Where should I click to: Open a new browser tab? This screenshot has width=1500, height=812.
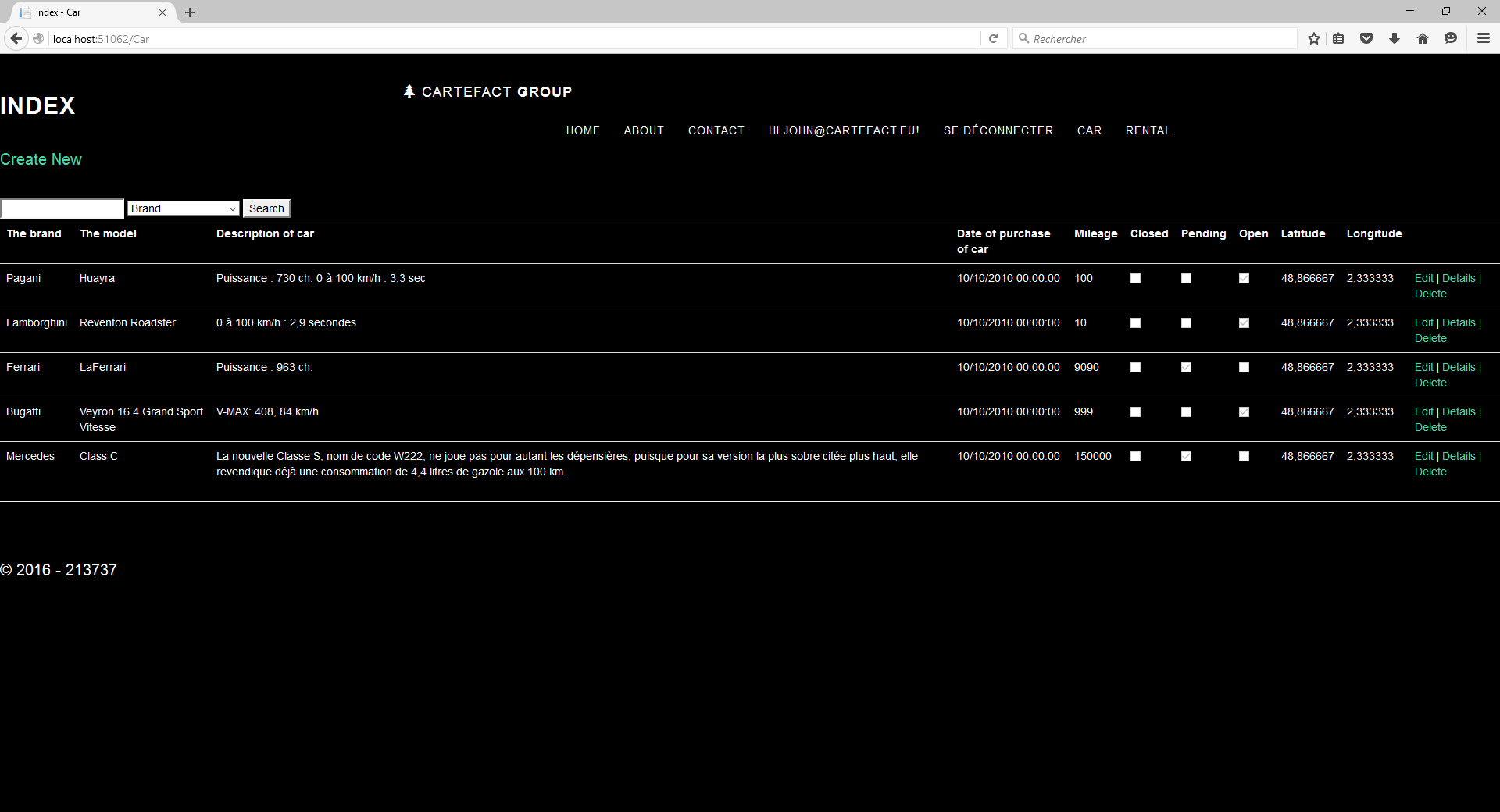[x=190, y=12]
